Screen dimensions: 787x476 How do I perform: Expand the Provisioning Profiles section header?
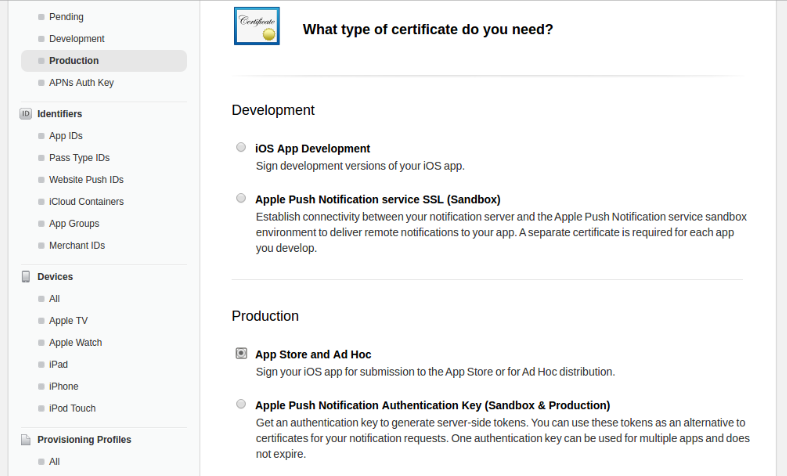coord(84,440)
